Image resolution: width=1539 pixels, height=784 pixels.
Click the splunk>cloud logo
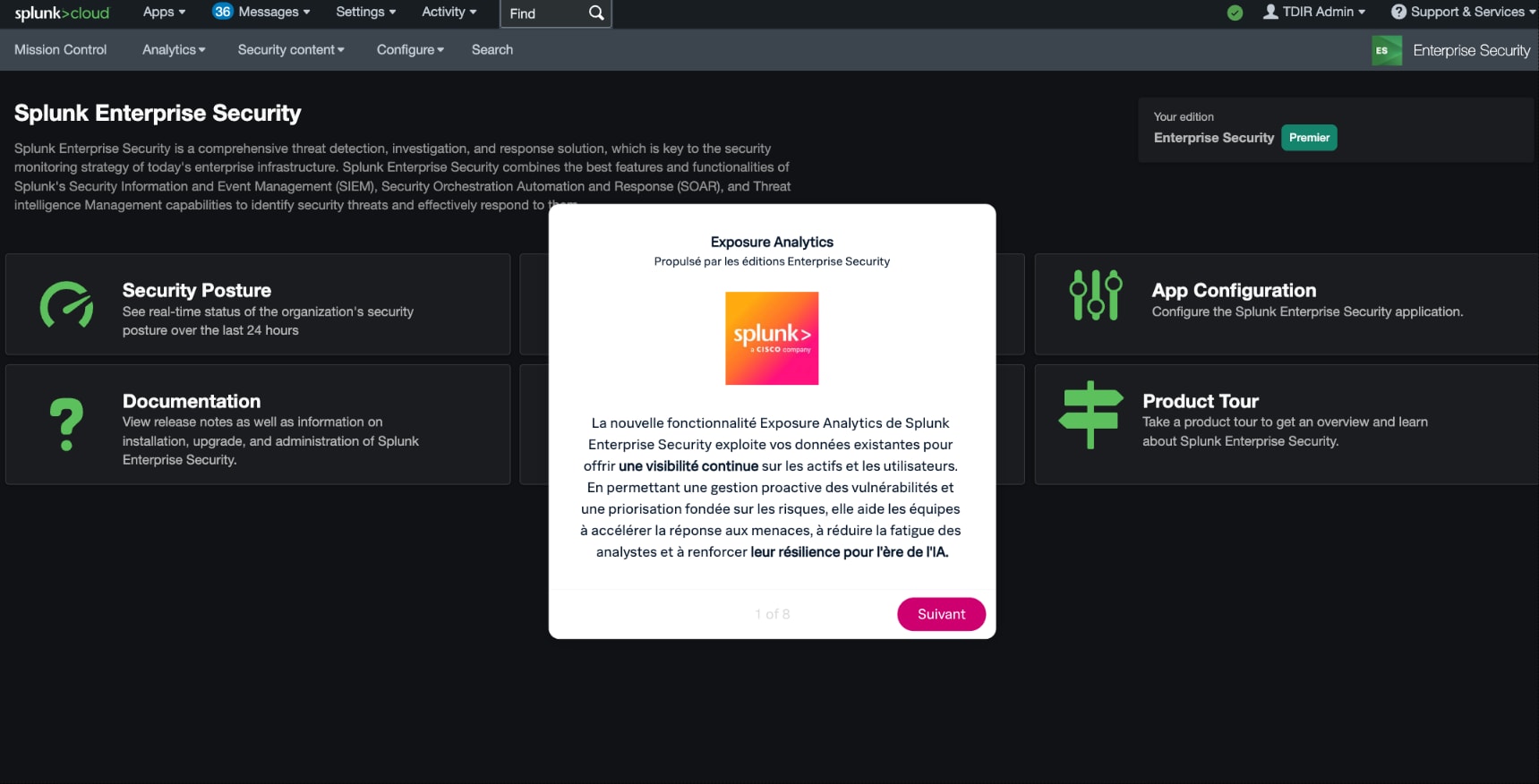(62, 13)
